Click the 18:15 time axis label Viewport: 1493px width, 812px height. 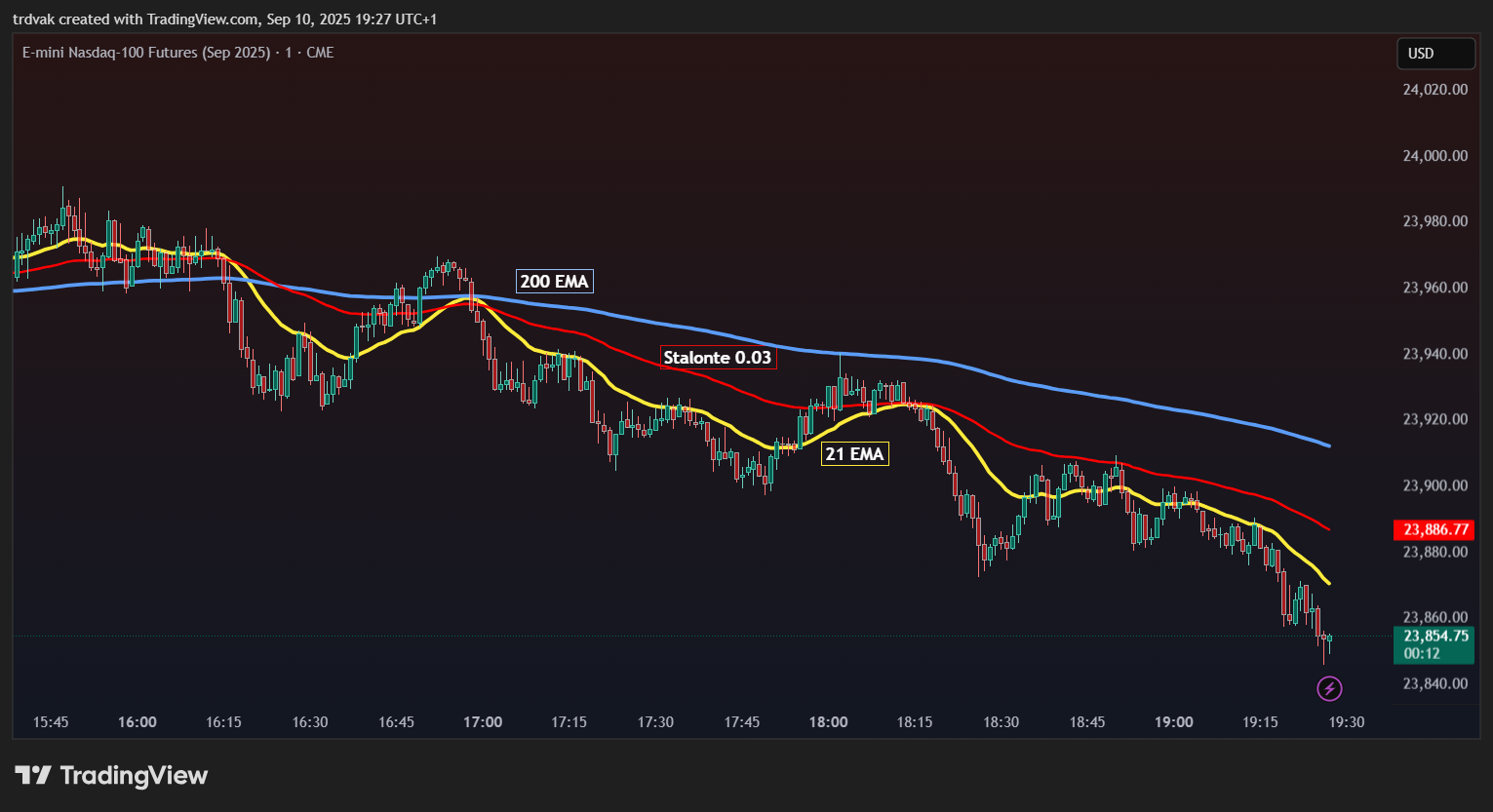point(915,722)
